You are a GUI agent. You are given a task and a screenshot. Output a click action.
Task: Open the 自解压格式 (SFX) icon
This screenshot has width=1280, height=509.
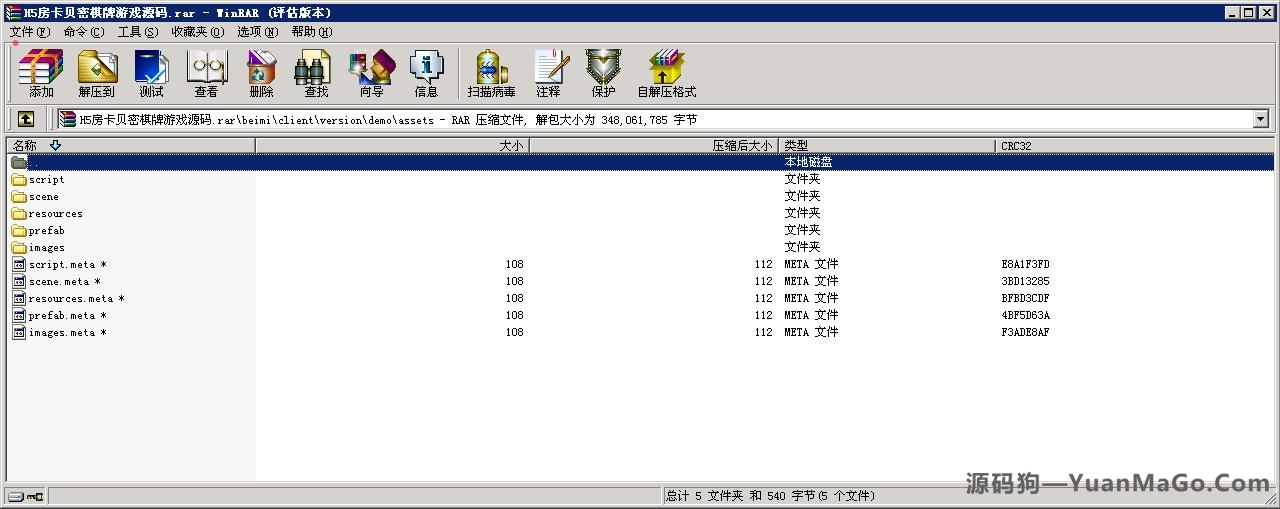(x=666, y=74)
